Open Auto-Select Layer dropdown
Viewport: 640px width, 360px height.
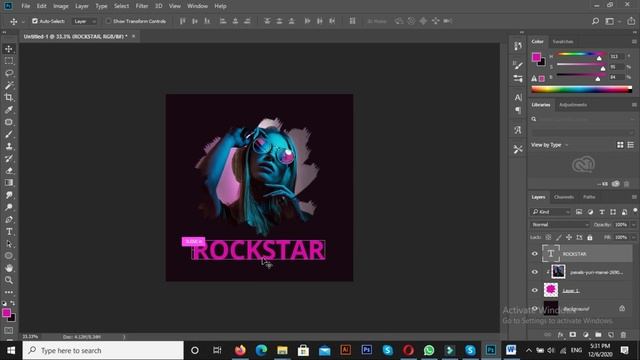point(84,21)
